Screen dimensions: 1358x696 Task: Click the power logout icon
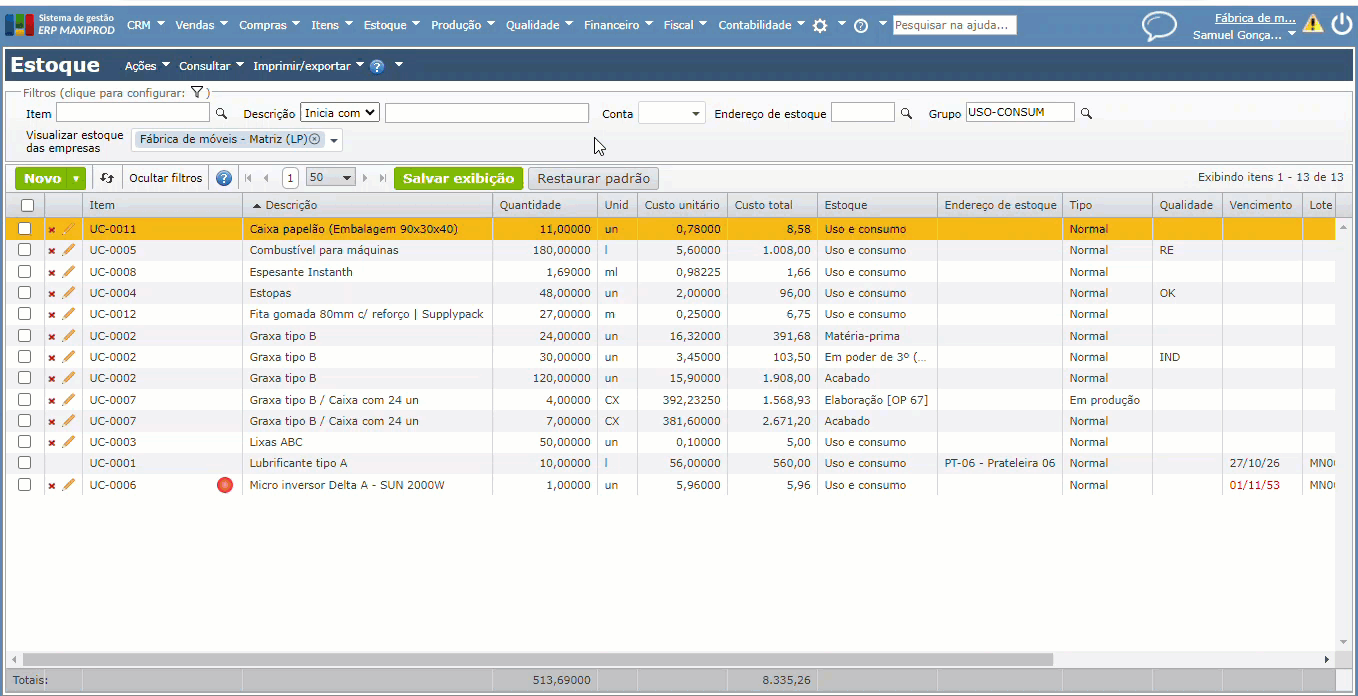point(1341,25)
